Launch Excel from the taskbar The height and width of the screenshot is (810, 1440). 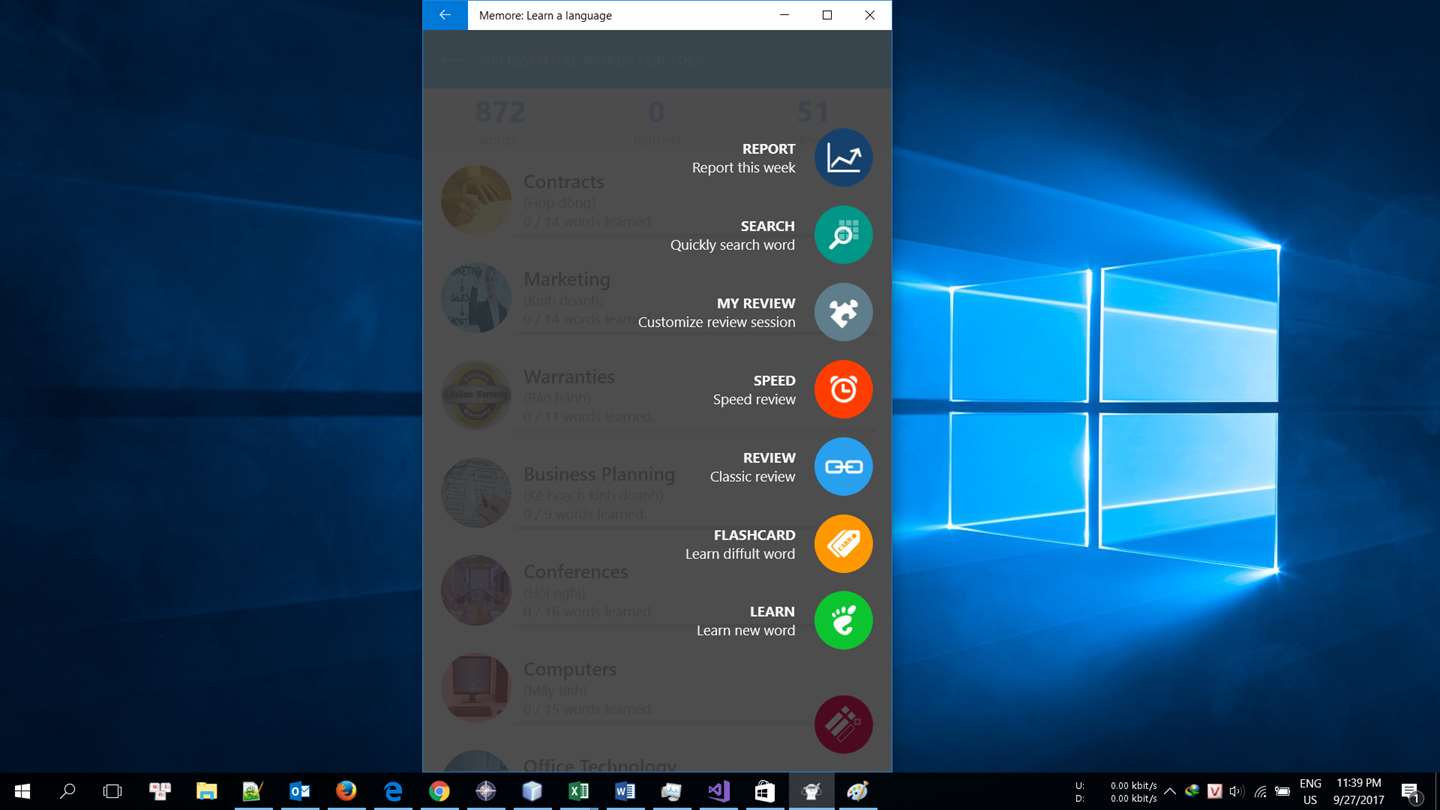pyautogui.click(x=578, y=791)
